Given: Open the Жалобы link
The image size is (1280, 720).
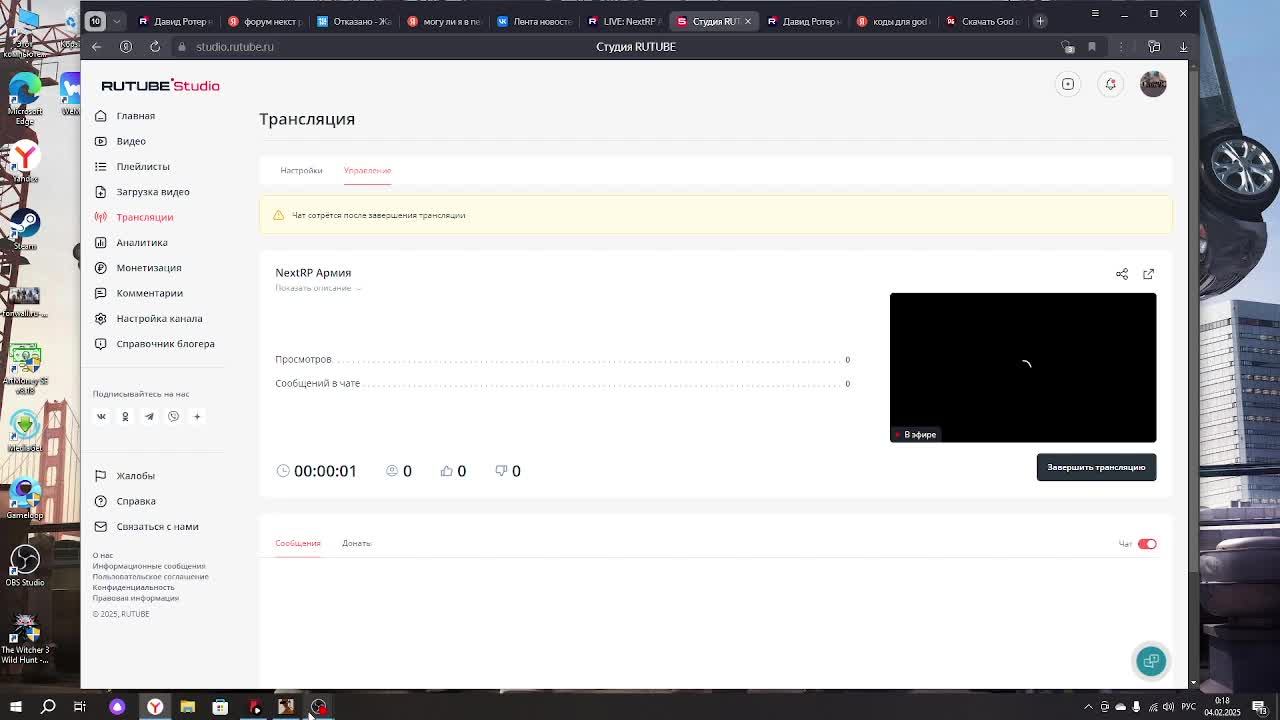Looking at the screenshot, I should click(135, 476).
